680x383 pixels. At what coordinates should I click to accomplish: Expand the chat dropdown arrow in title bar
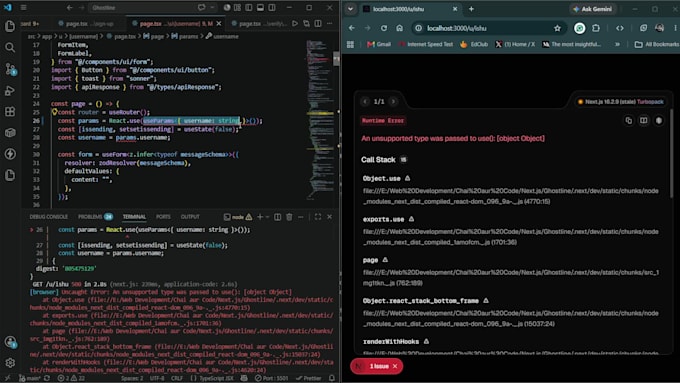coord(212,7)
